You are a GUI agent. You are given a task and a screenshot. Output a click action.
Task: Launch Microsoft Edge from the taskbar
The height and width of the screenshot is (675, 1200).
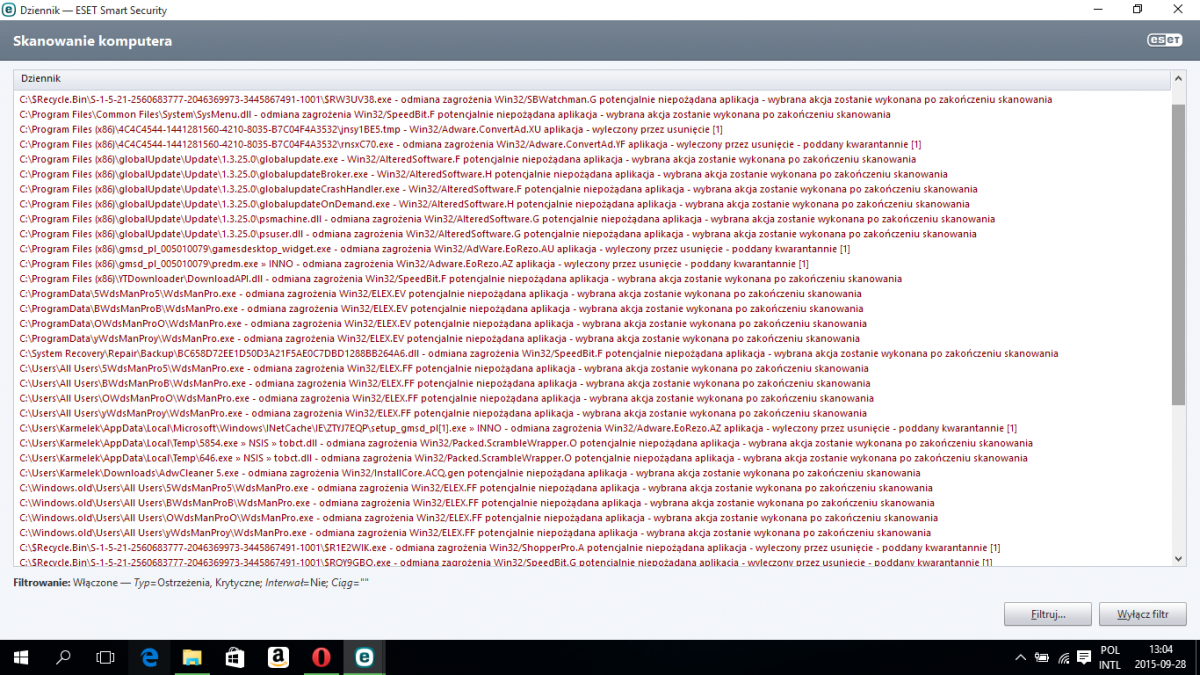pos(150,657)
